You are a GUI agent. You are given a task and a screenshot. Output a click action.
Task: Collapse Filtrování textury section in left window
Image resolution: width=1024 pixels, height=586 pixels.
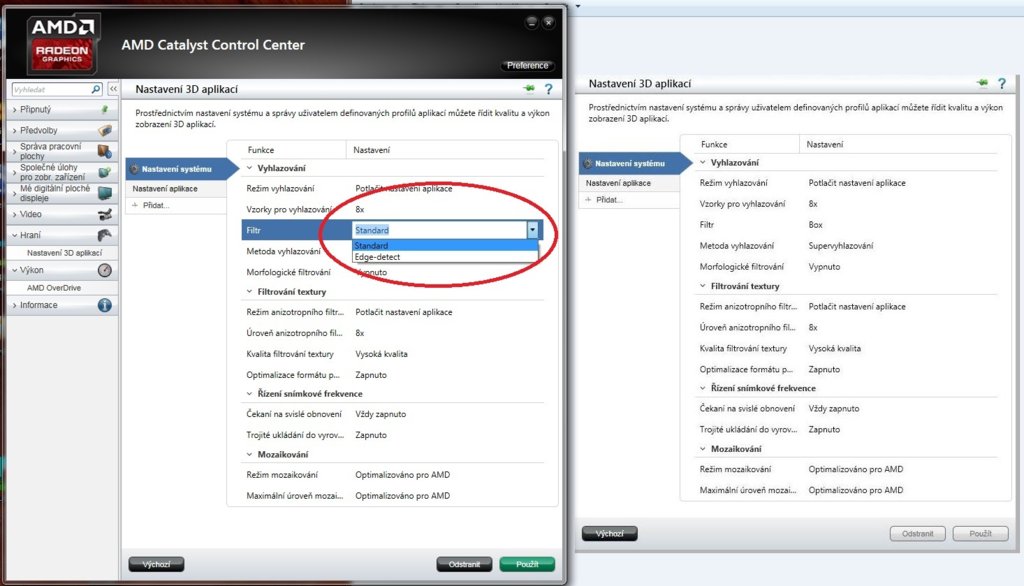pos(249,292)
